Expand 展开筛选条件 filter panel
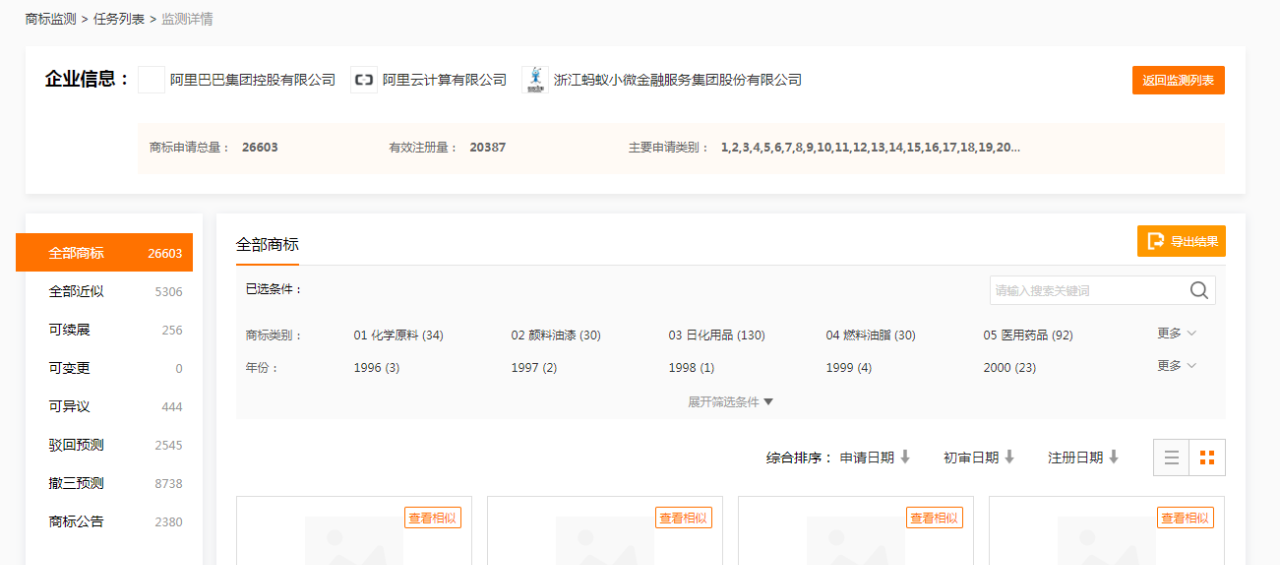Screen dimensions: 1280x565 coord(731,402)
